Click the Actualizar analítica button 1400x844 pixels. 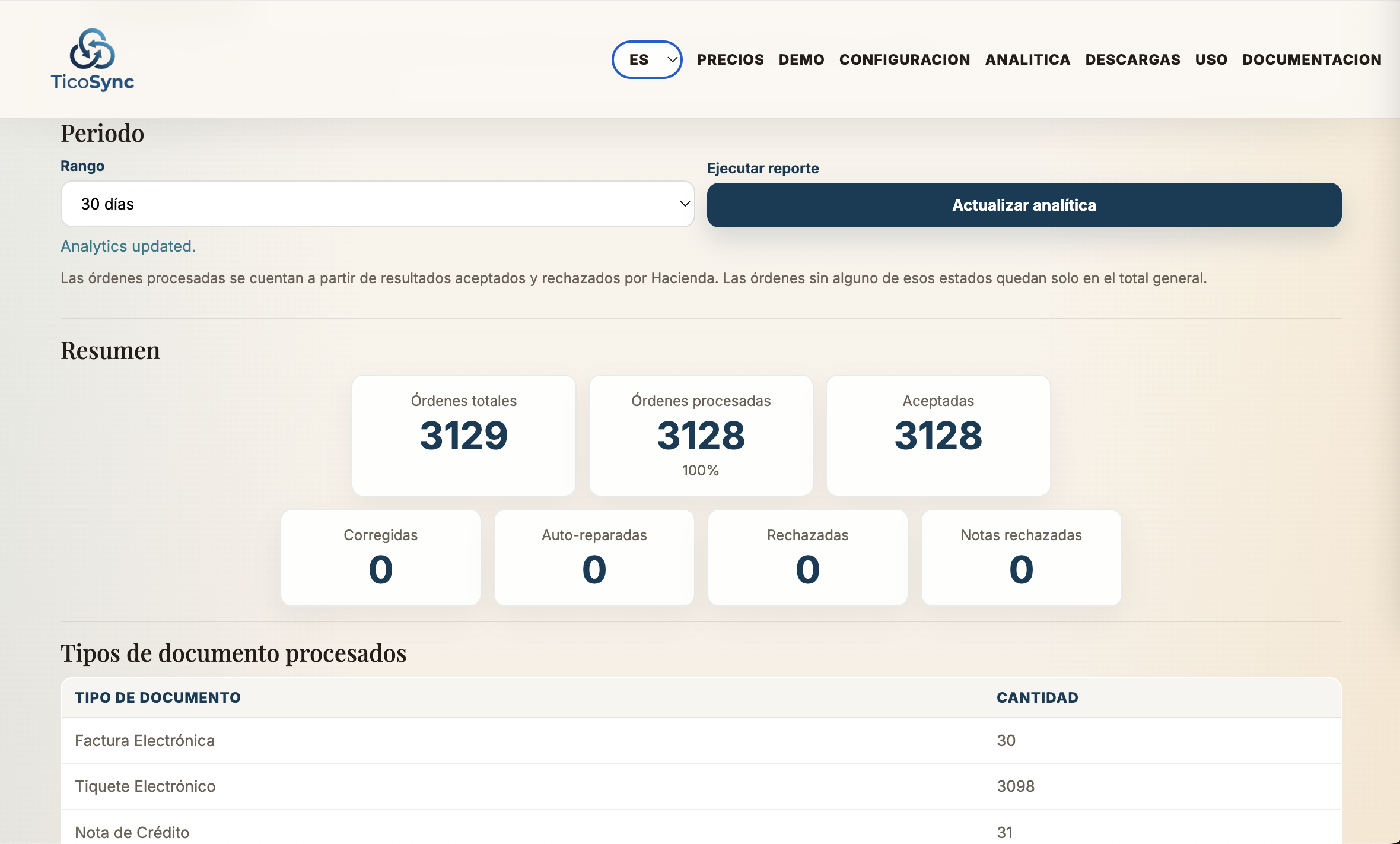(x=1024, y=205)
